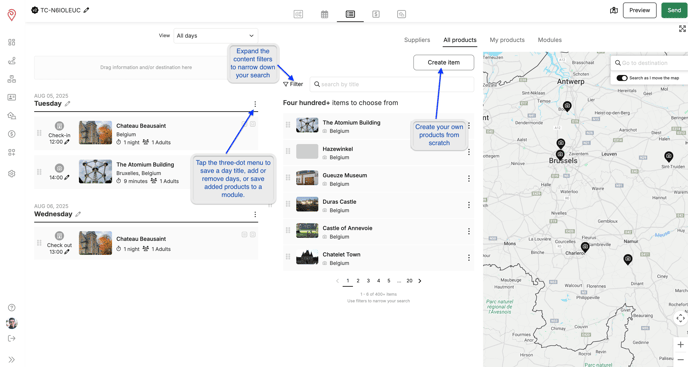Open three-dot menu for Castle of Annevoie
The width and height of the screenshot is (688, 367).
click(x=469, y=231)
